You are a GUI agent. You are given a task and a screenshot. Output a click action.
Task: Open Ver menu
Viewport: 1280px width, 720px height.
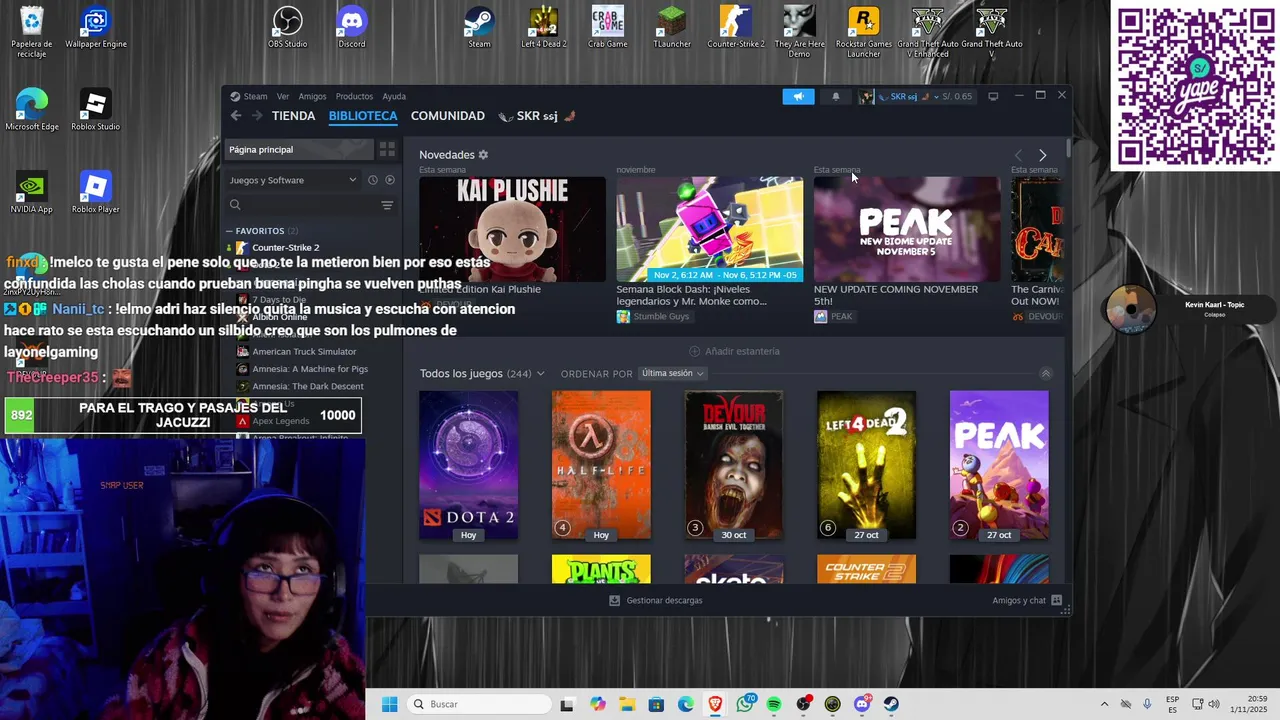pos(283,97)
